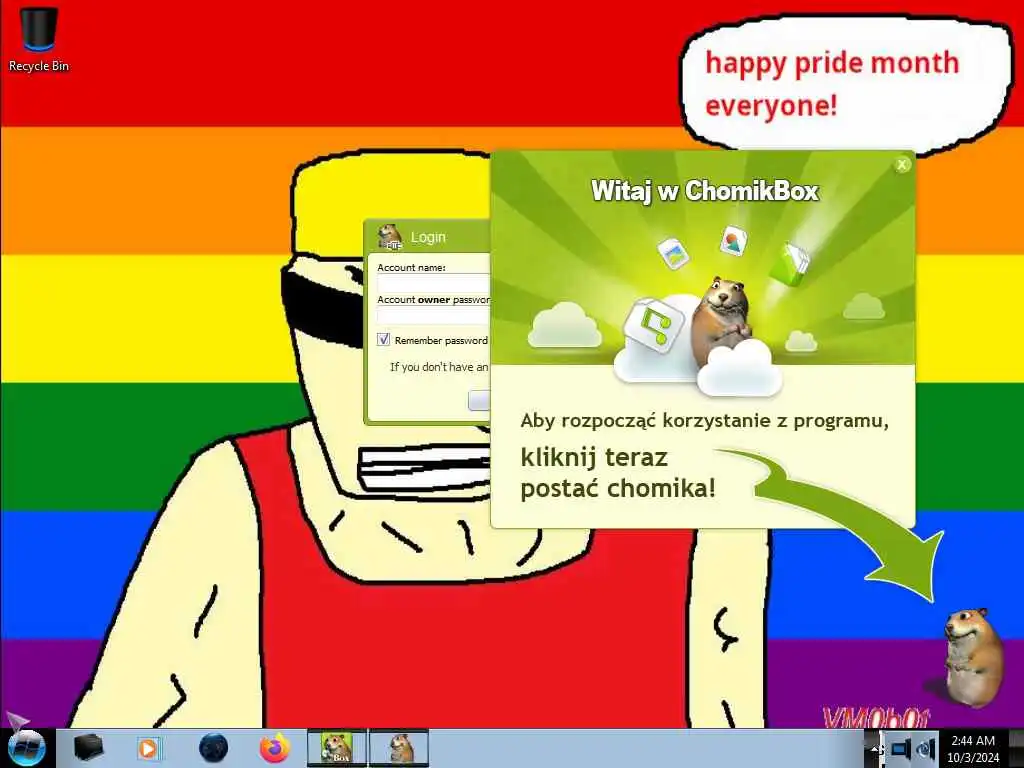Image resolution: width=1024 pixels, height=768 pixels.
Task: Launch the media player taskbar icon
Action: (148, 748)
